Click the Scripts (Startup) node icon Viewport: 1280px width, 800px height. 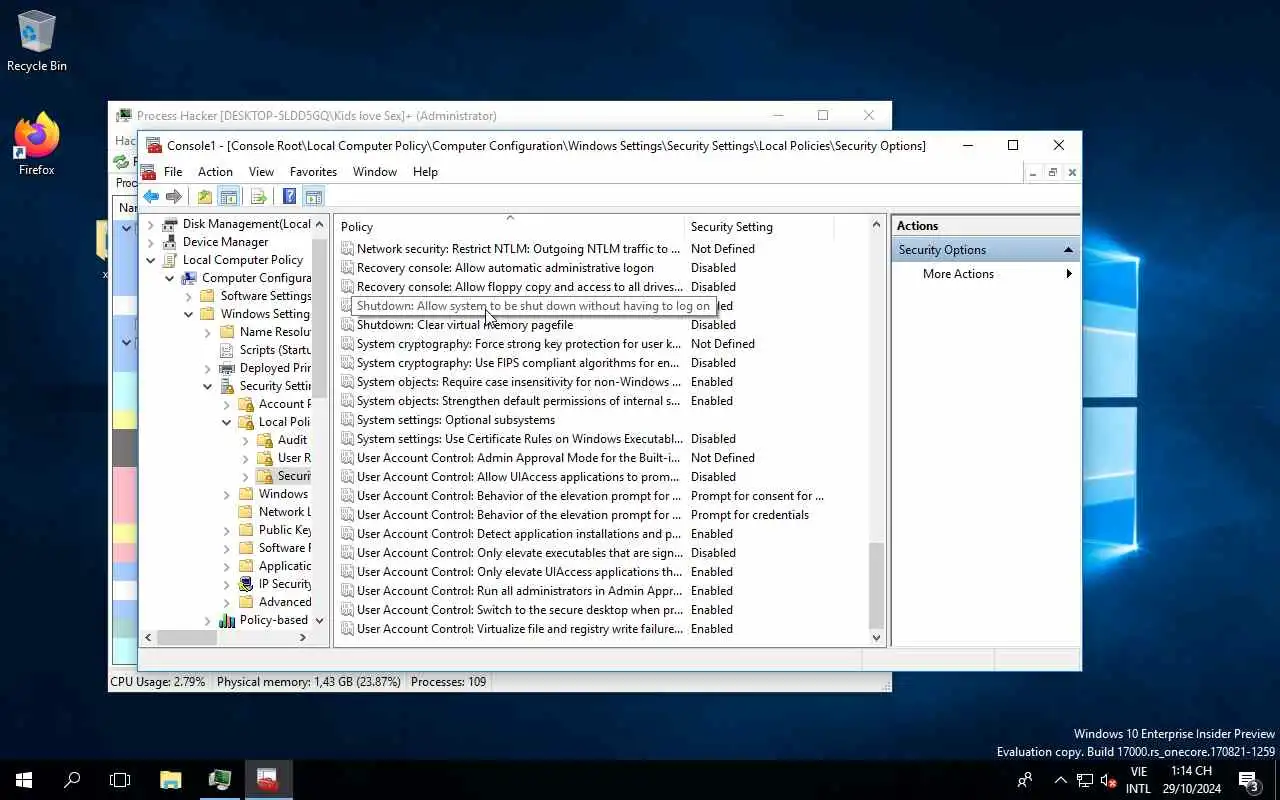click(227, 350)
